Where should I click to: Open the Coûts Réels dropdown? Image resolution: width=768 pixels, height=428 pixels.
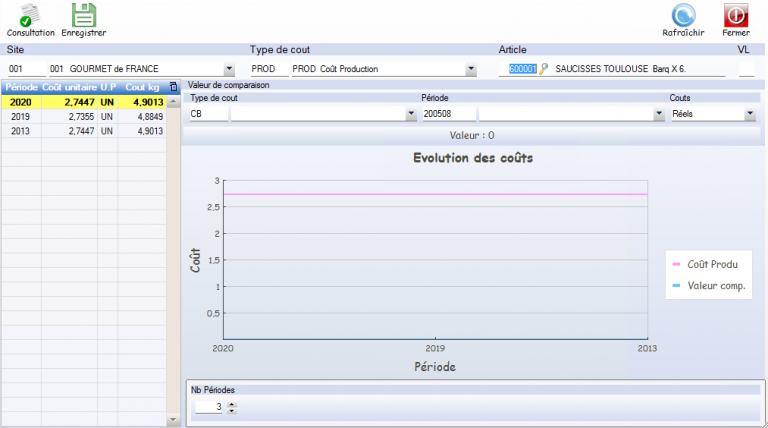(x=750, y=115)
